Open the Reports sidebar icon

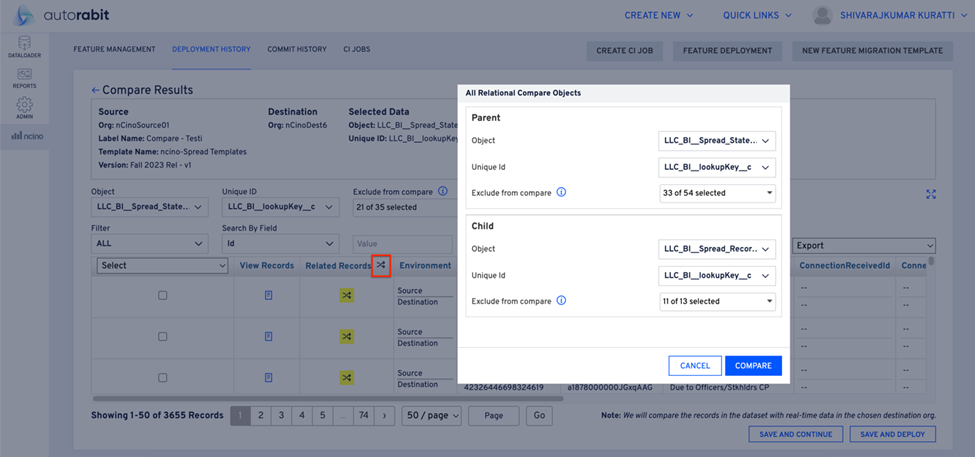pos(24,77)
